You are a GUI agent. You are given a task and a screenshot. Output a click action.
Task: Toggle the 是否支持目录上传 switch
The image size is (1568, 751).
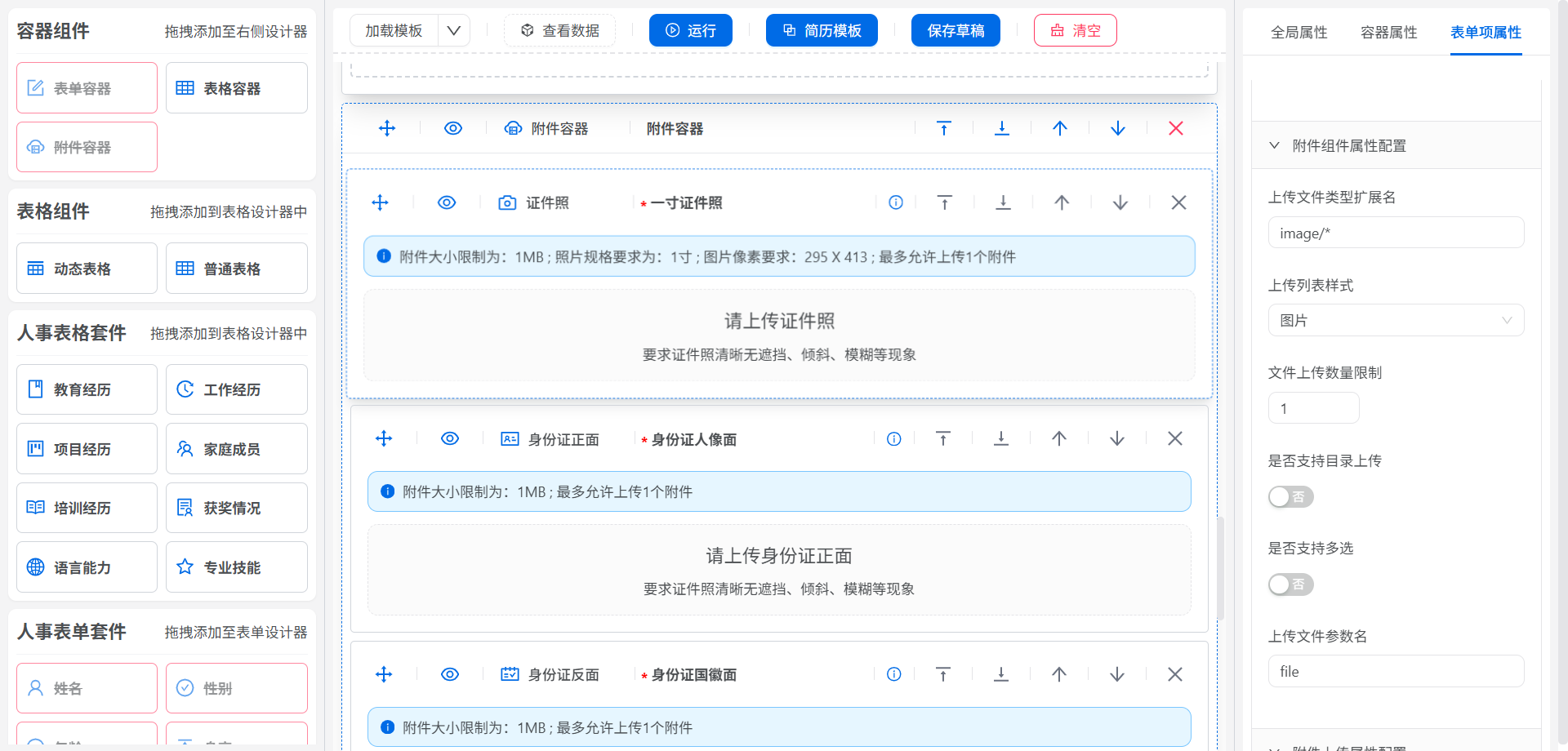click(1290, 497)
